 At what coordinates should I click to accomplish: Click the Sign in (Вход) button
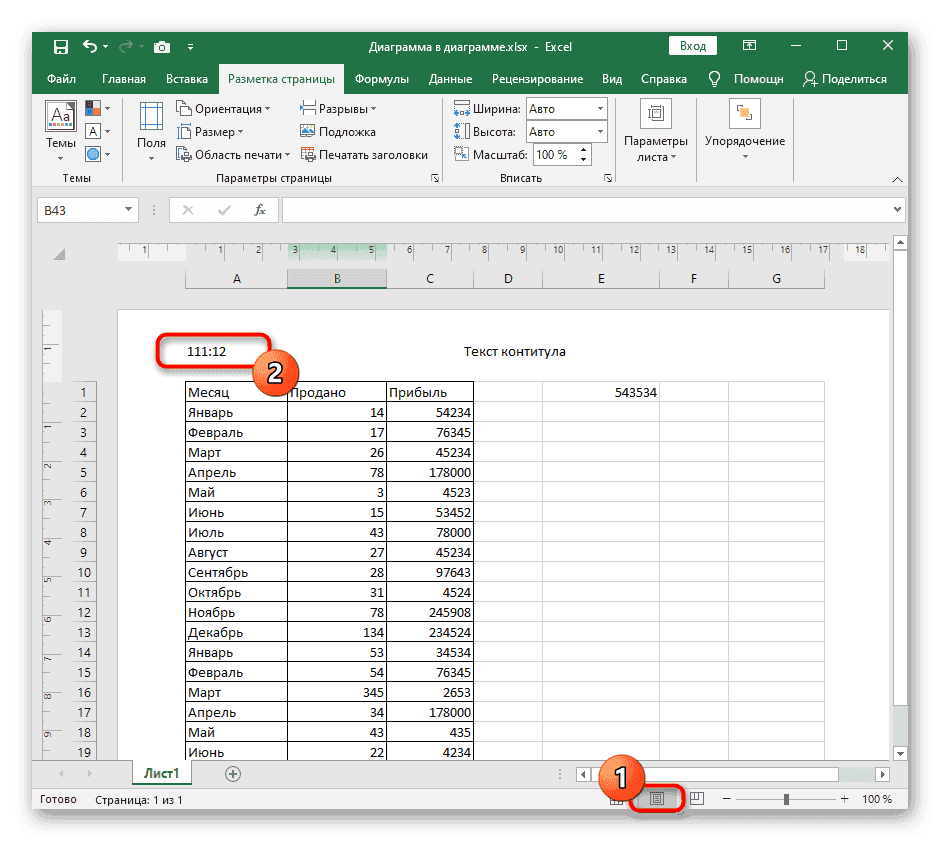point(693,46)
